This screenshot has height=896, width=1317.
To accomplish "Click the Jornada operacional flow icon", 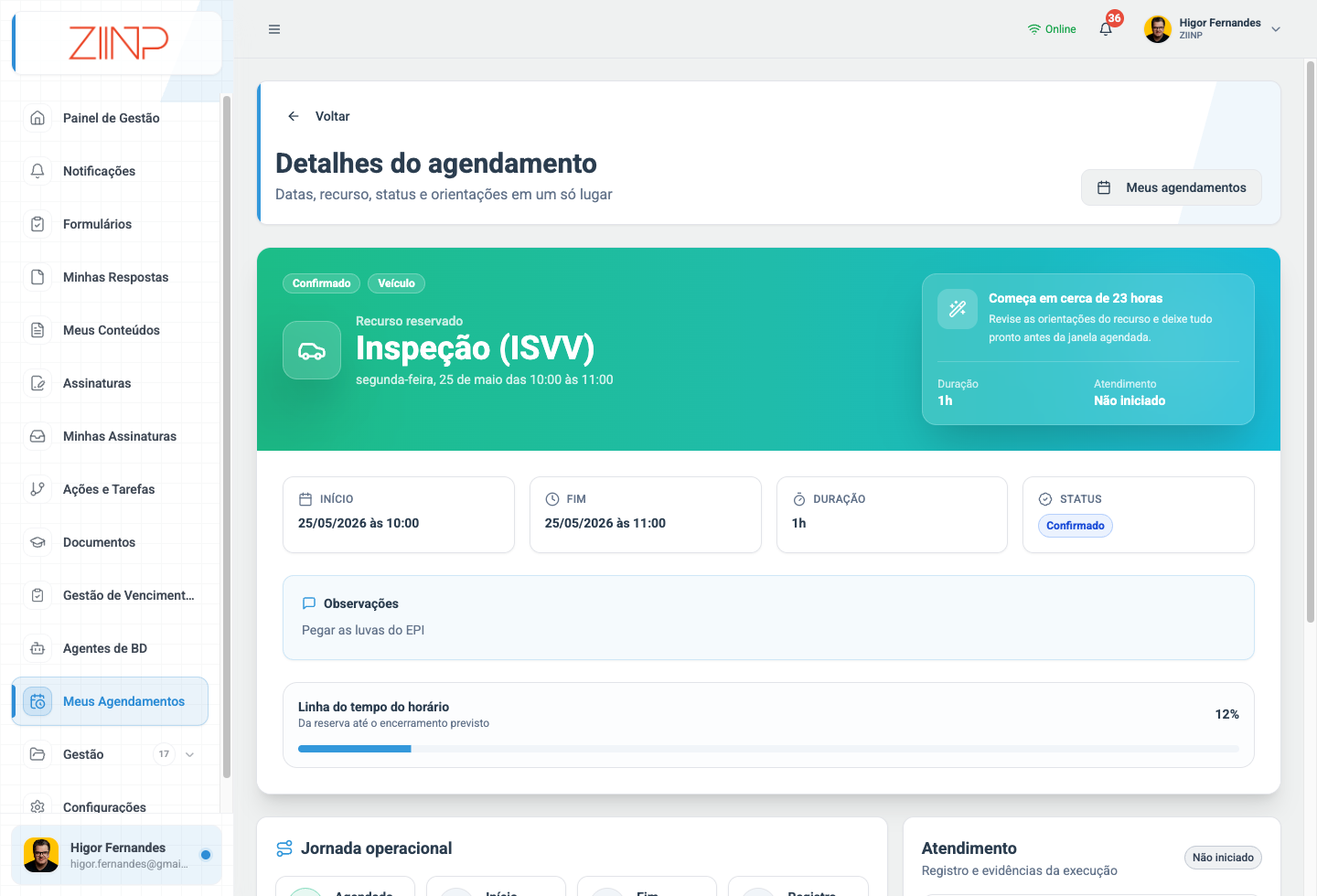I will pos(284,848).
